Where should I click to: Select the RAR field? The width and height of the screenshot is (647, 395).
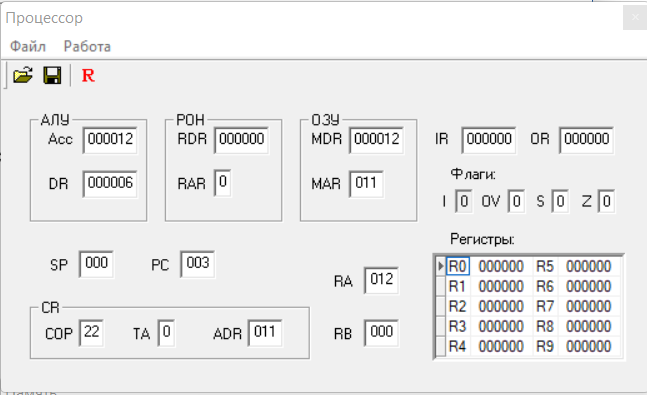pyautogui.click(x=222, y=182)
